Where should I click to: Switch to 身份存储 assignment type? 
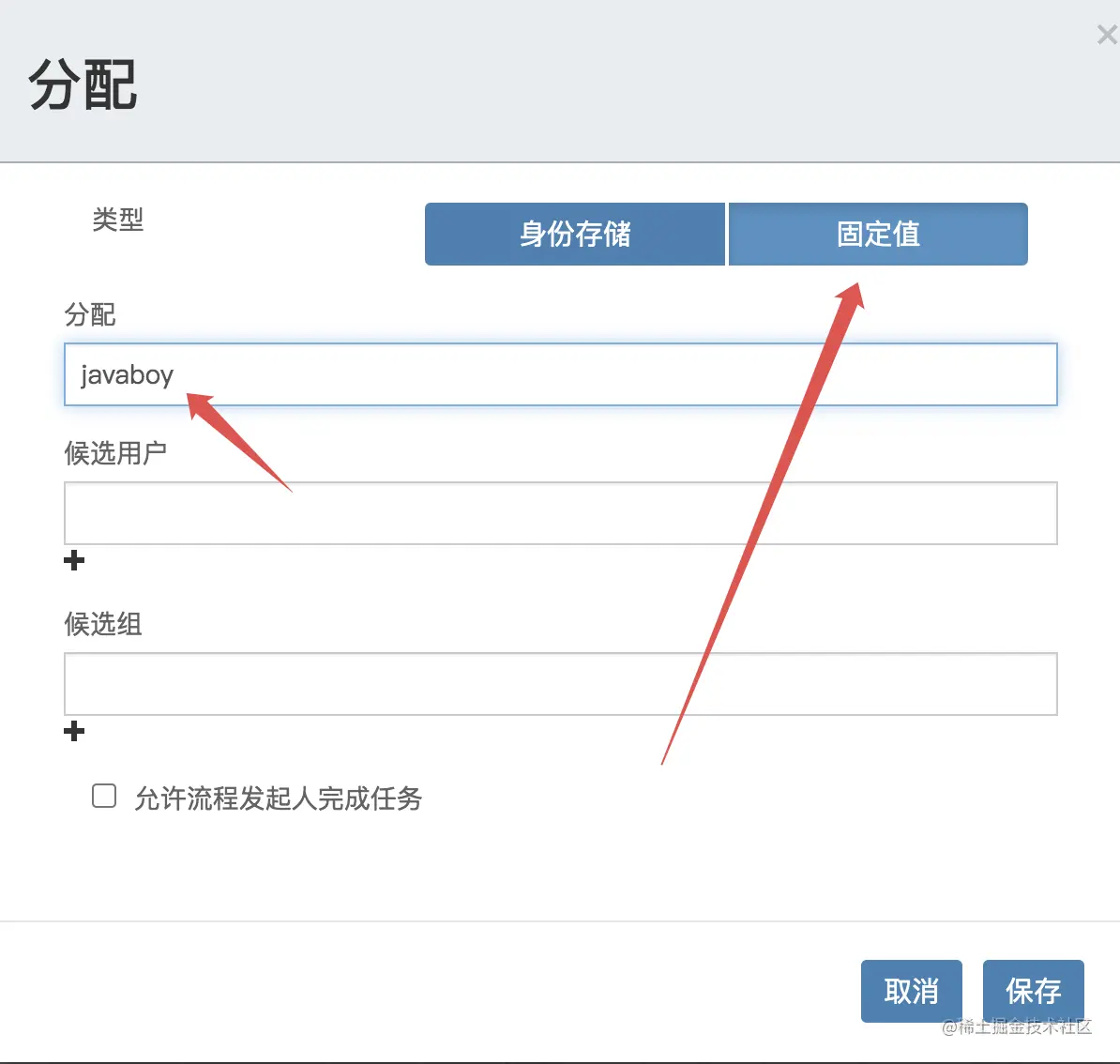(x=574, y=234)
